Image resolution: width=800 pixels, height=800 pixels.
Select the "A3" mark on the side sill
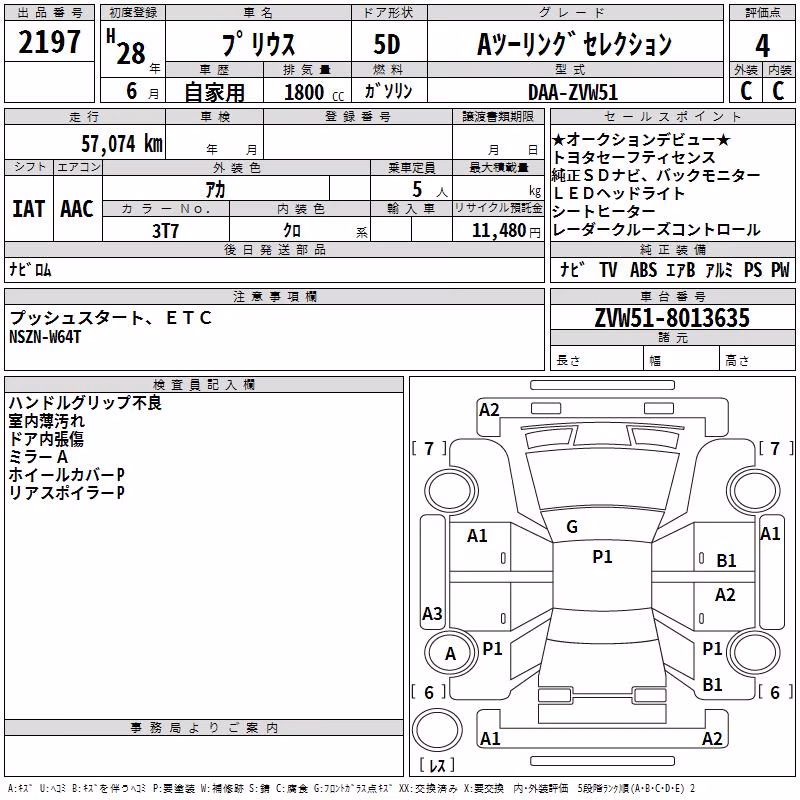pos(432,613)
